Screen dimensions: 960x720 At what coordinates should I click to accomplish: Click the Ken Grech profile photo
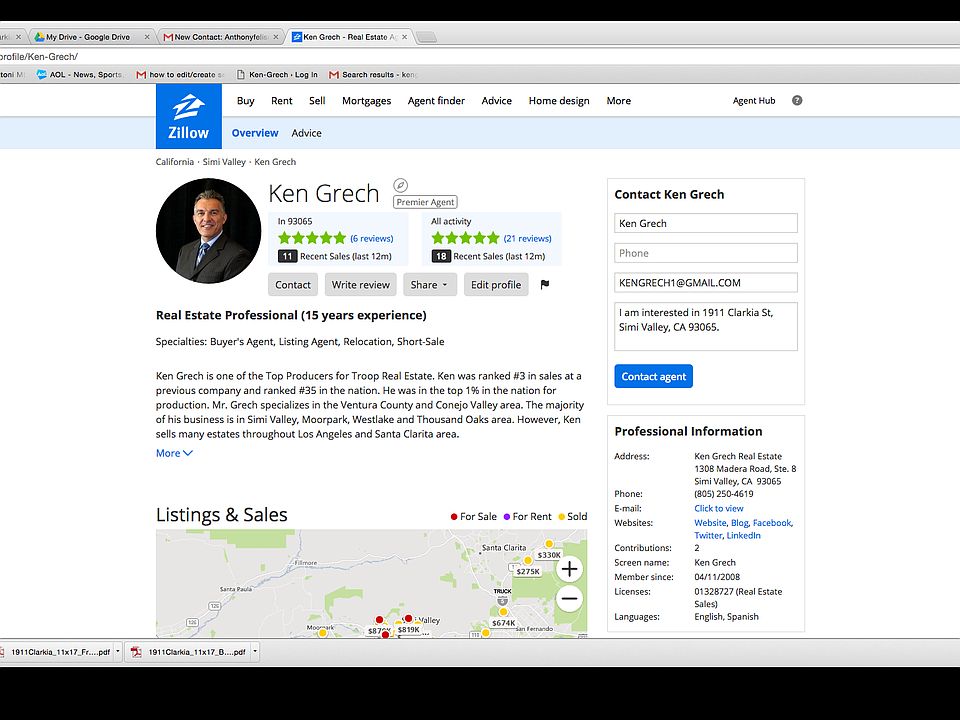(x=209, y=231)
